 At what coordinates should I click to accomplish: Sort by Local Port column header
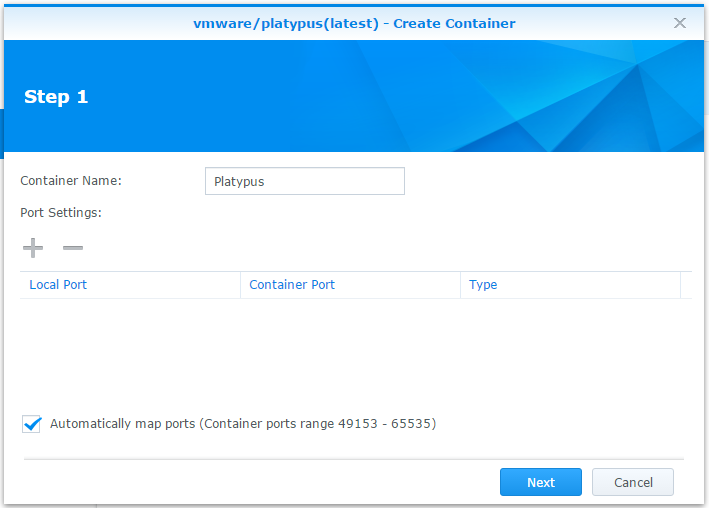click(58, 285)
